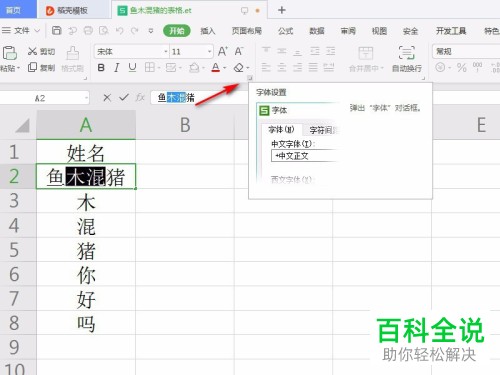The image size is (500, 375).
Task: Open the font size dropdown 11
Action: pyautogui.click(x=209, y=52)
